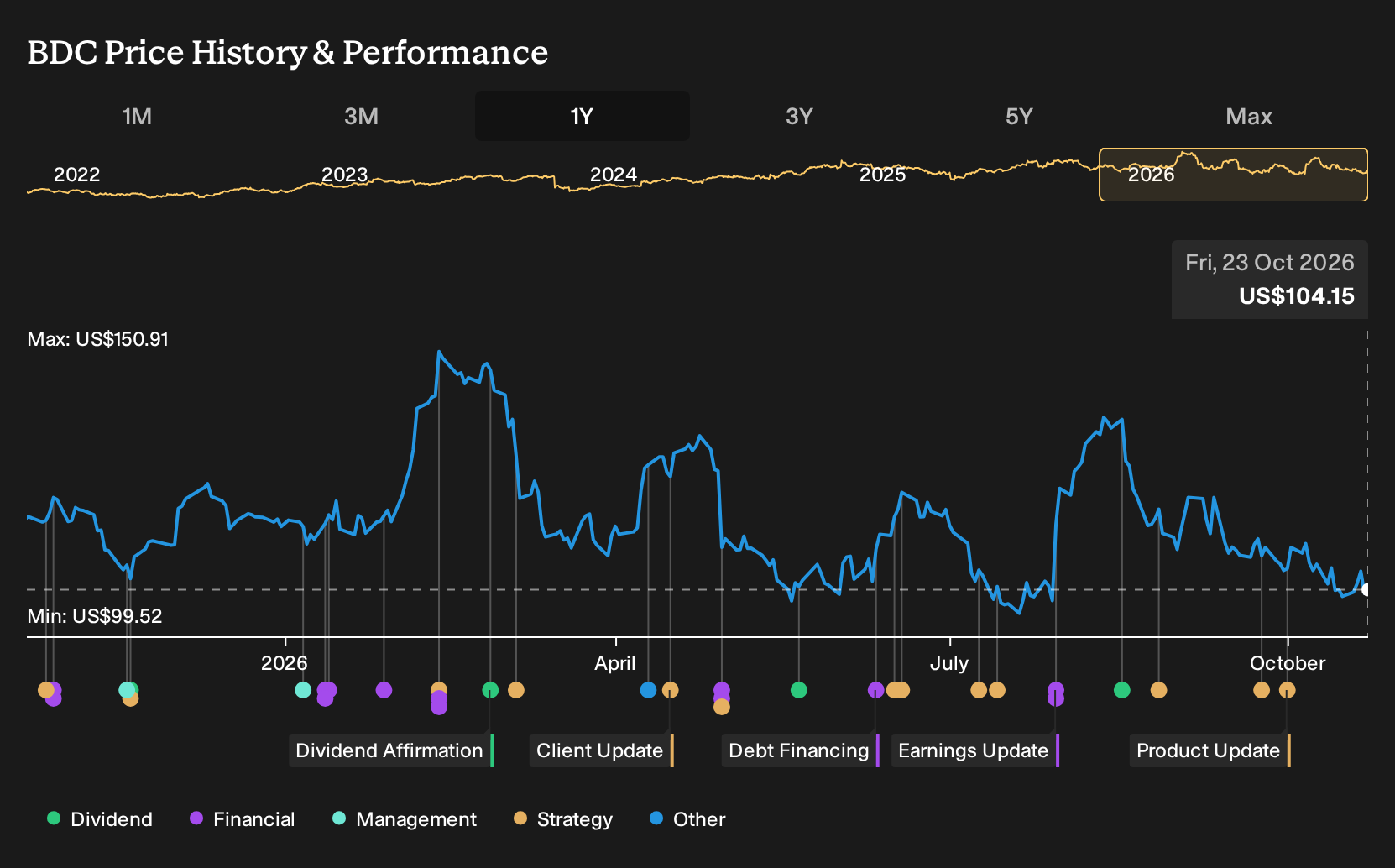
Task: Toggle the Financial legend label
Action: point(254,819)
